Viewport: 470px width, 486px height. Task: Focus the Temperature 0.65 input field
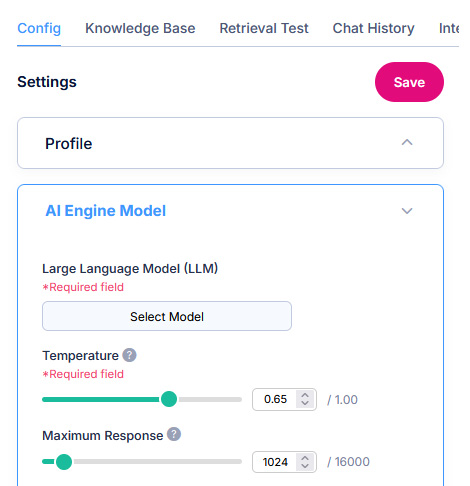coord(275,399)
